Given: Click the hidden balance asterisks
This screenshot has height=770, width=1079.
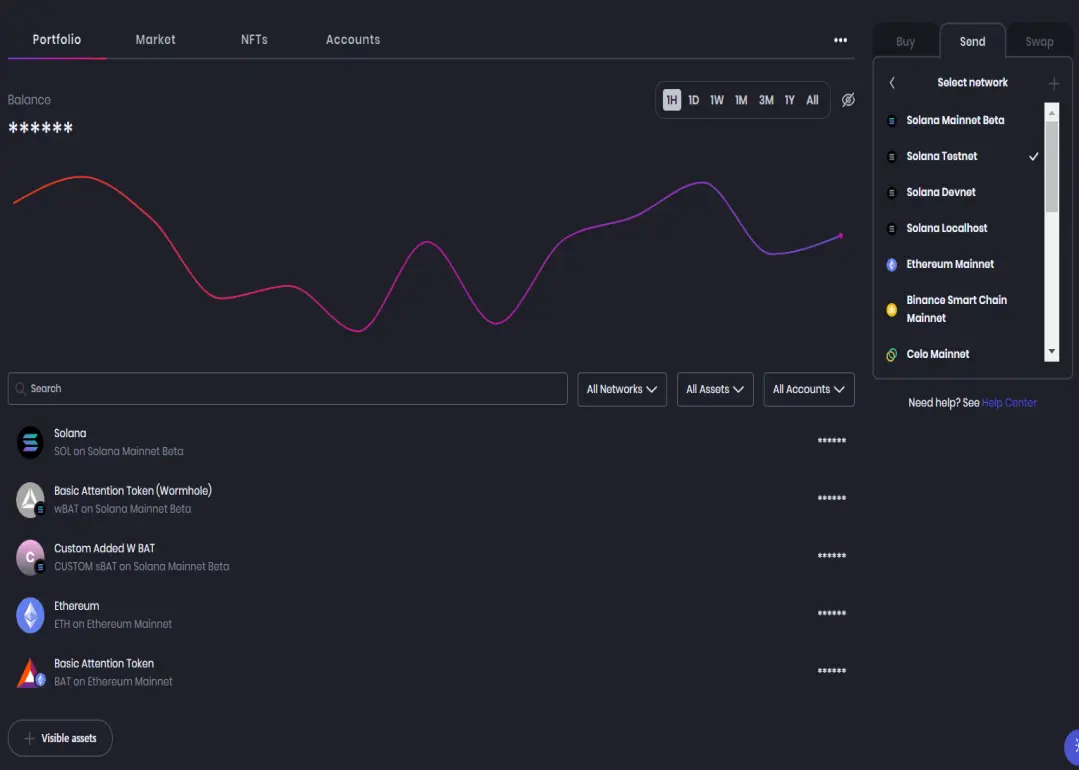Looking at the screenshot, I should [41, 128].
